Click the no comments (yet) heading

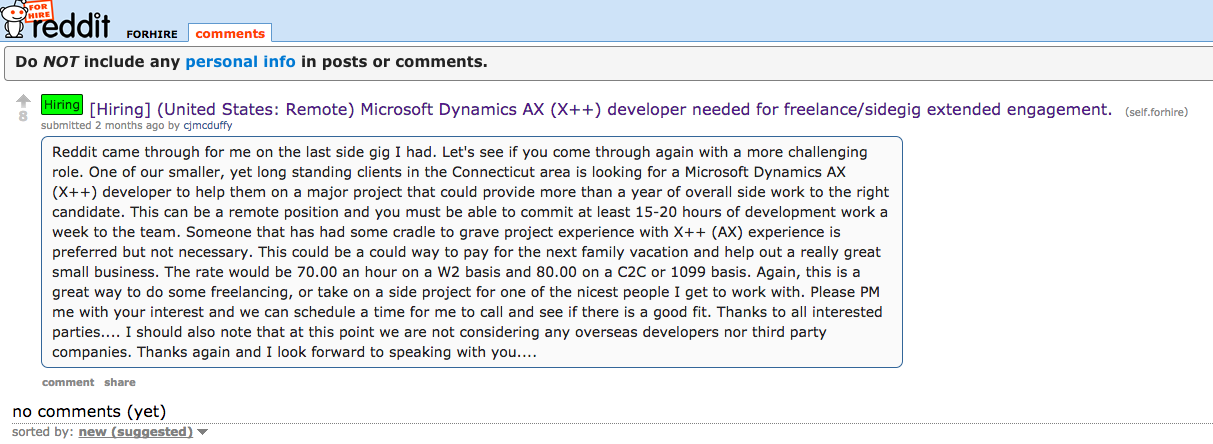click(89, 411)
